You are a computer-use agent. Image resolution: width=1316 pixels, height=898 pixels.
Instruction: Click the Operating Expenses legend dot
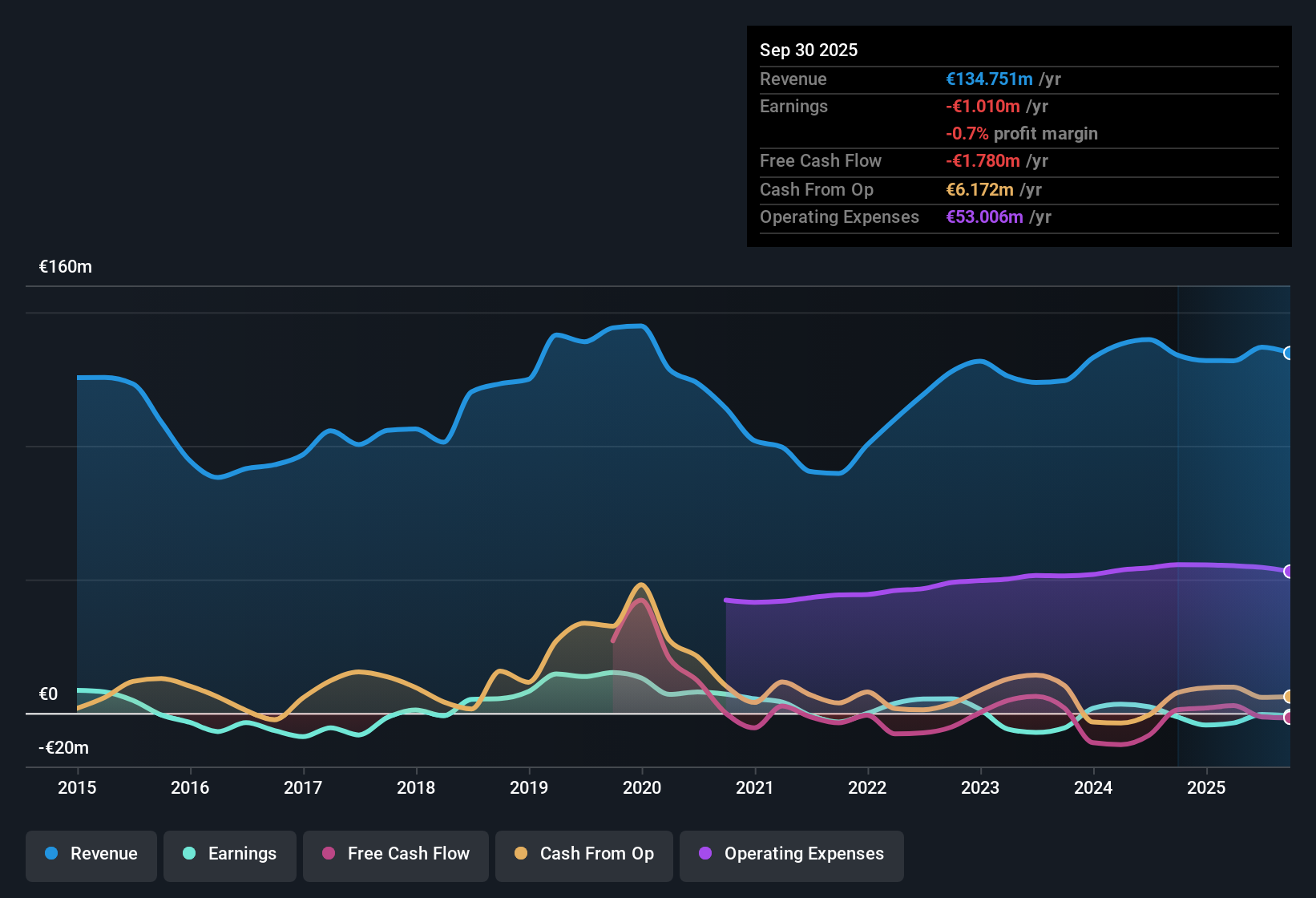click(x=704, y=854)
